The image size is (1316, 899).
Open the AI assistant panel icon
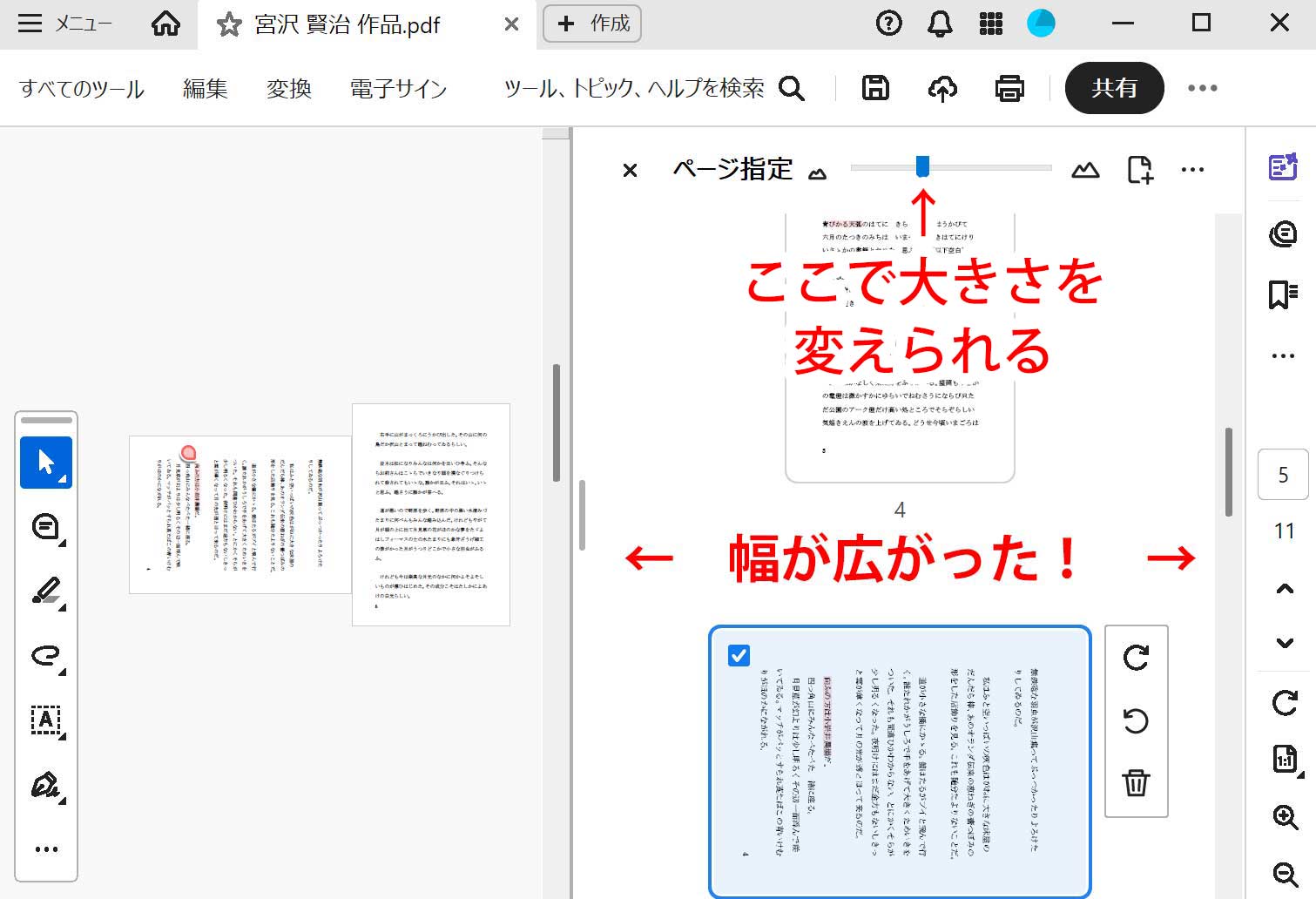tap(1283, 166)
